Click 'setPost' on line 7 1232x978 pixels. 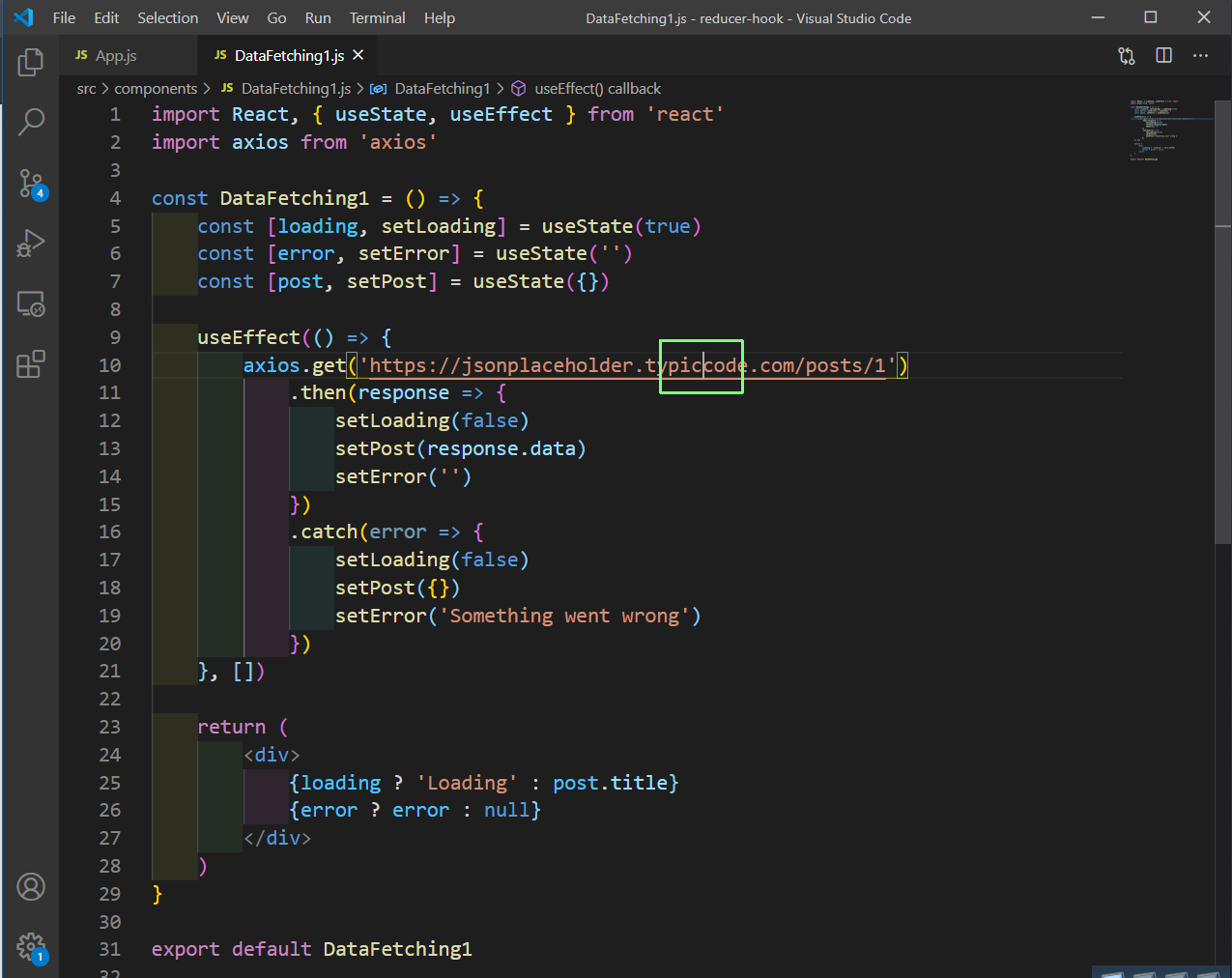pos(387,281)
